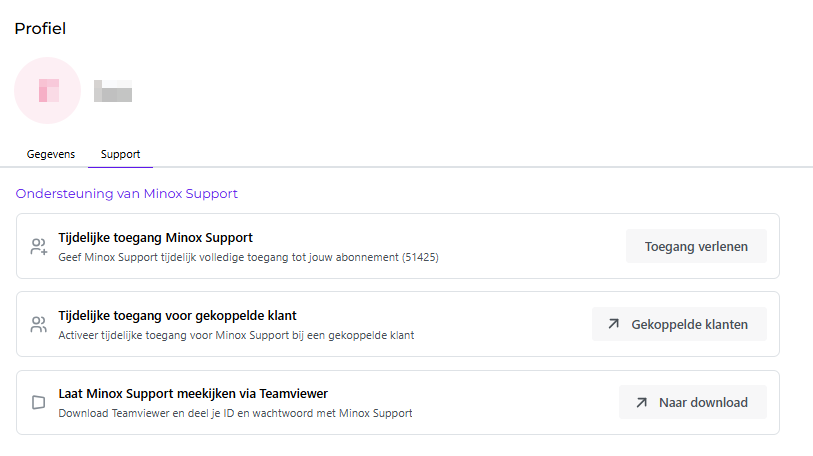Click the Download Teamviewer description text

coord(235,413)
